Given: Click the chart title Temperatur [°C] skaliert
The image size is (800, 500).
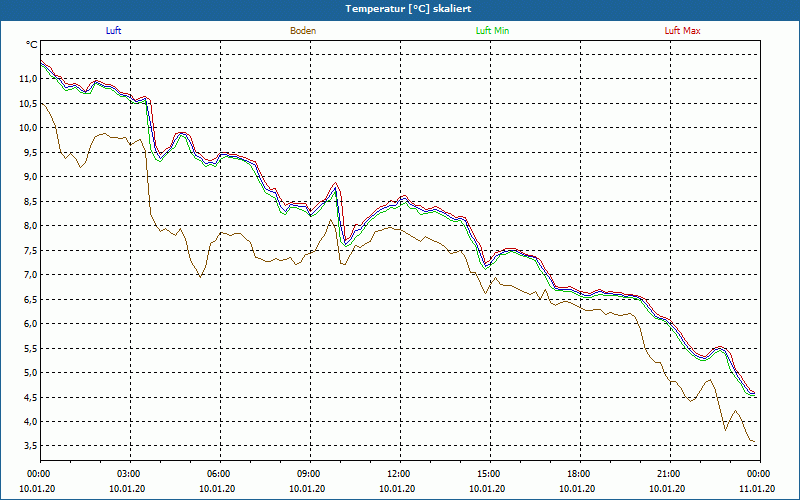Looking at the screenshot, I should 408,9.
